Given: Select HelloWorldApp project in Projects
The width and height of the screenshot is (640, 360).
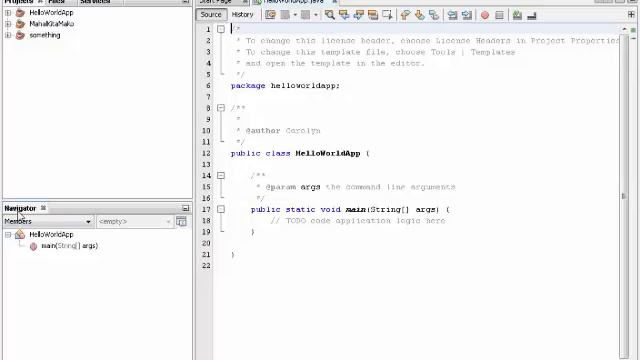Looking at the screenshot, I should [51, 13].
